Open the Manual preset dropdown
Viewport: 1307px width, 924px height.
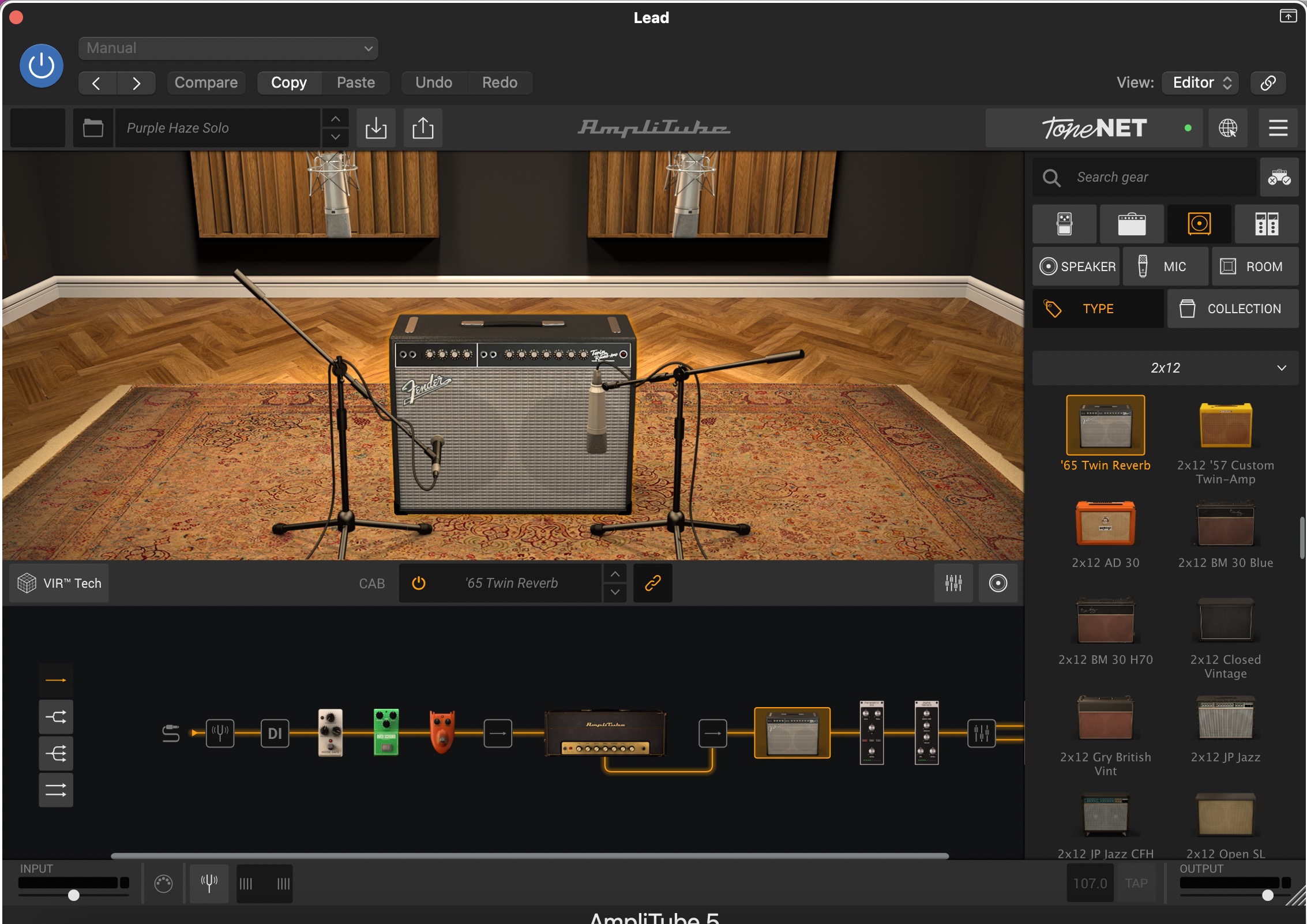(x=228, y=48)
